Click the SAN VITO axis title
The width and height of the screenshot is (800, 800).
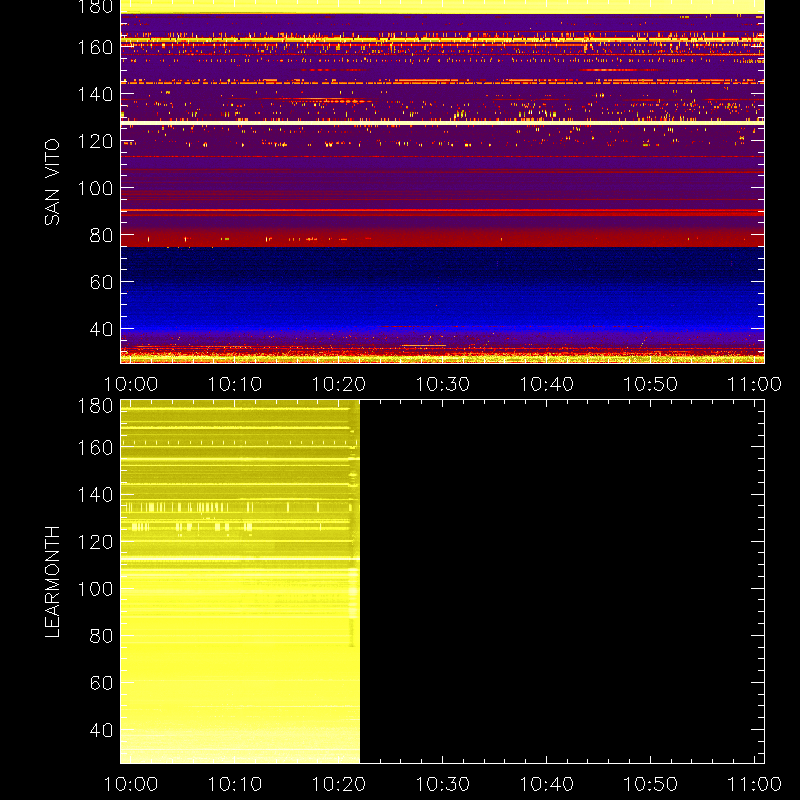52,182
